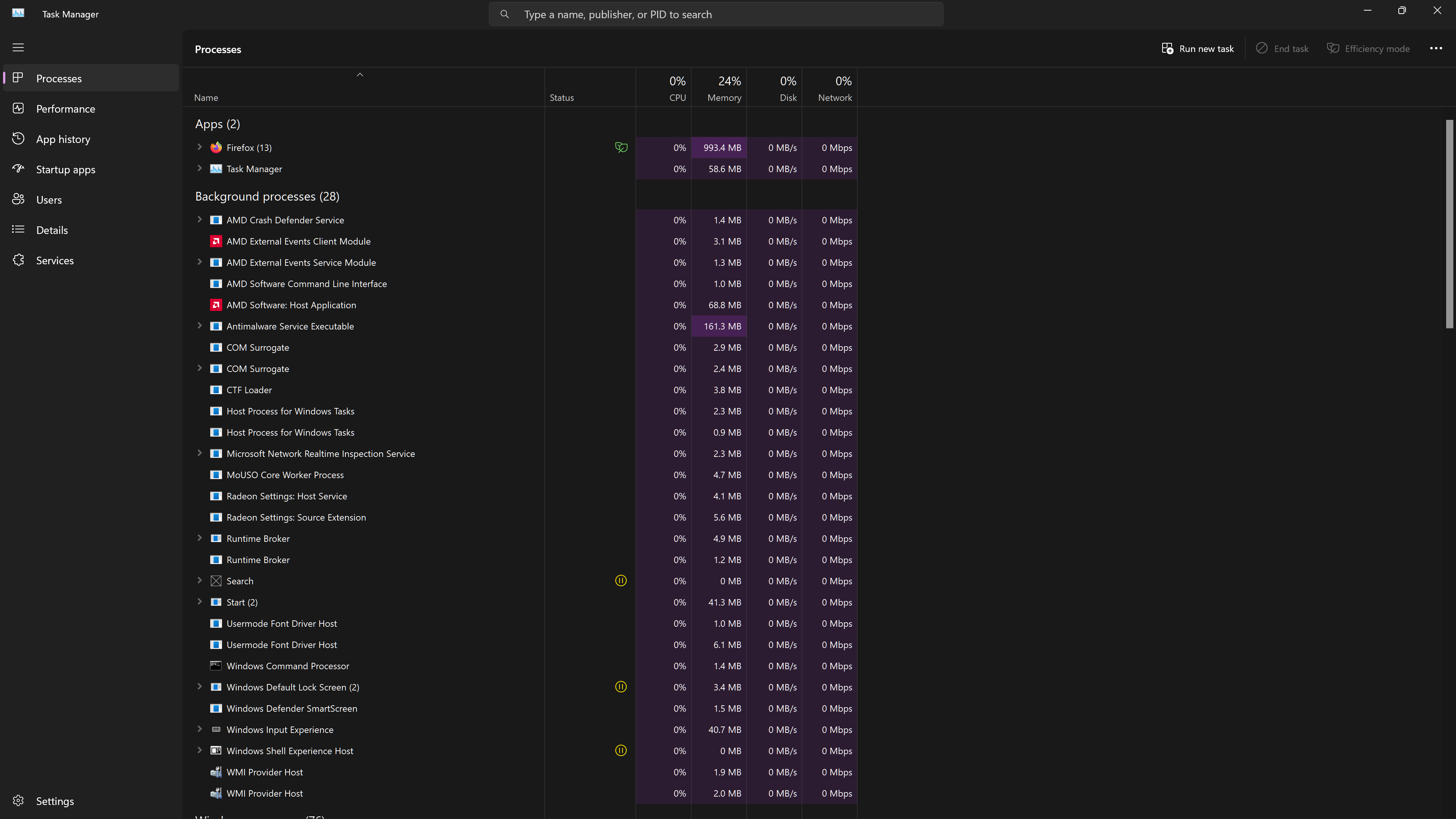This screenshot has height=819, width=1456.
Task: Click the Processes grid icon in sidebar
Action: point(18,77)
